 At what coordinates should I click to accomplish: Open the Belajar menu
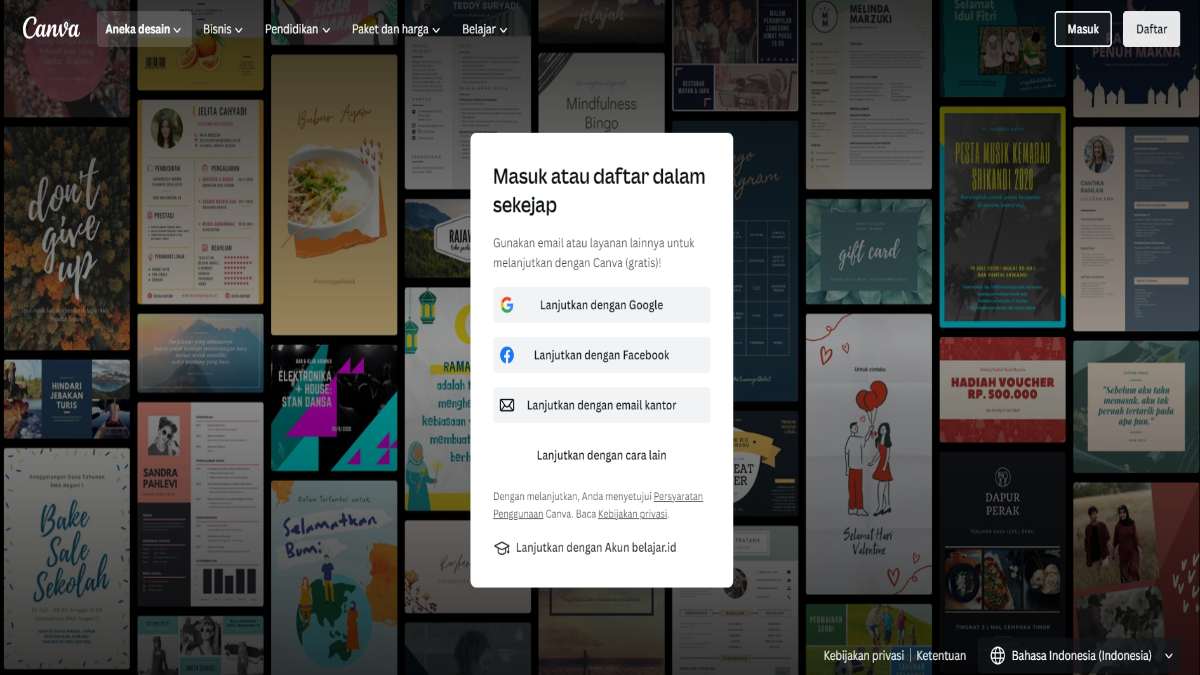click(x=484, y=29)
